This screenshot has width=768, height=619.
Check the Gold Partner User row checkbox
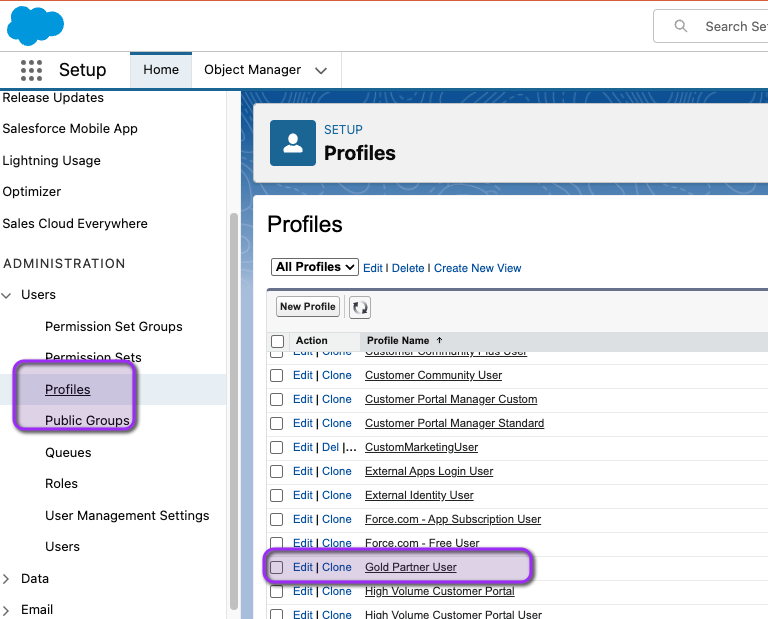click(277, 568)
